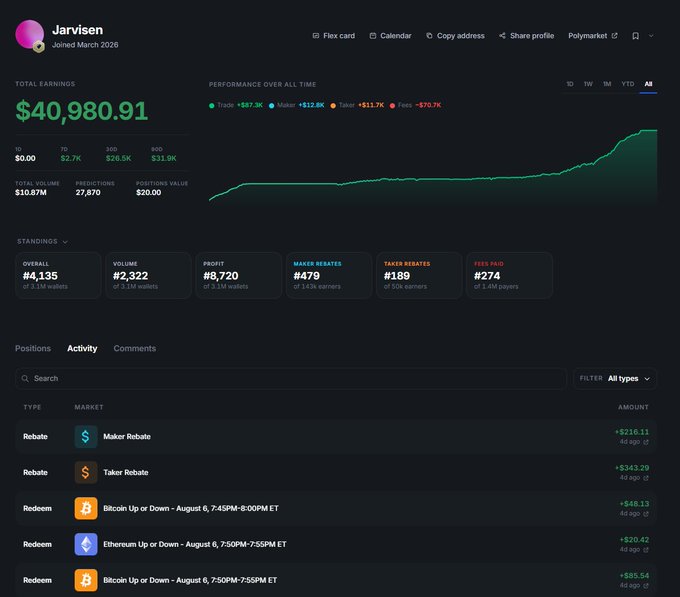The height and width of the screenshot is (597, 680).
Task: Open Ethereum Up or Down 7:50PM-7:55PM market
Action: click(x=195, y=544)
